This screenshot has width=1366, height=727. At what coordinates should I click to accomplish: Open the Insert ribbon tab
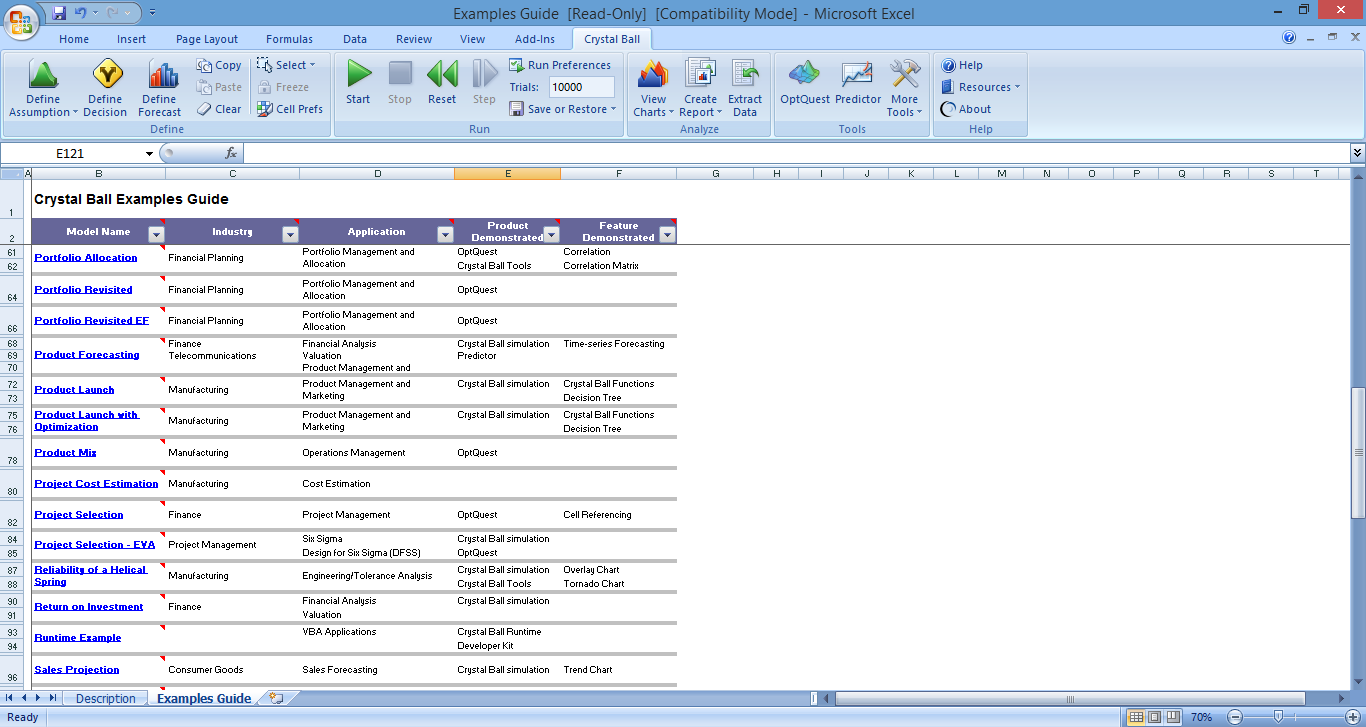[x=131, y=39]
